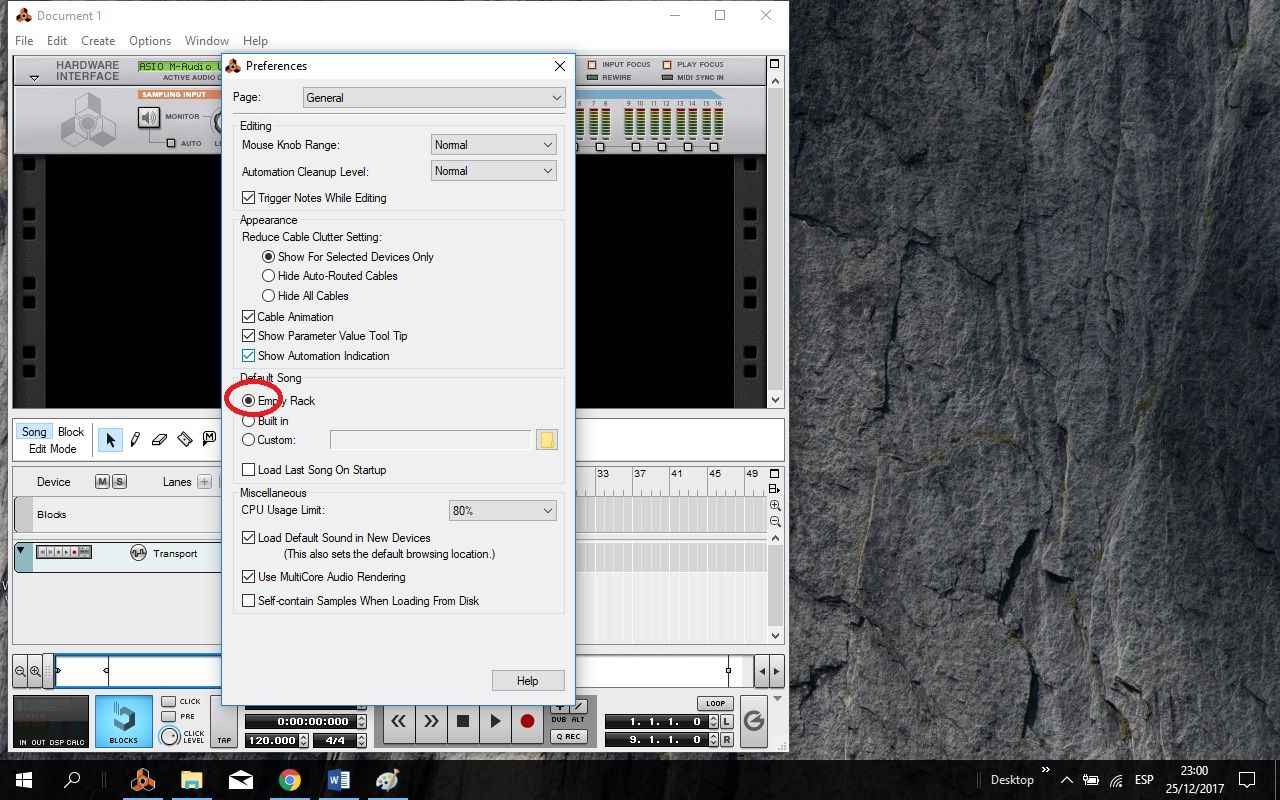This screenshot has width=1280, height=800.
Task: Click the track Mute M button
Action: coord(102,482)
